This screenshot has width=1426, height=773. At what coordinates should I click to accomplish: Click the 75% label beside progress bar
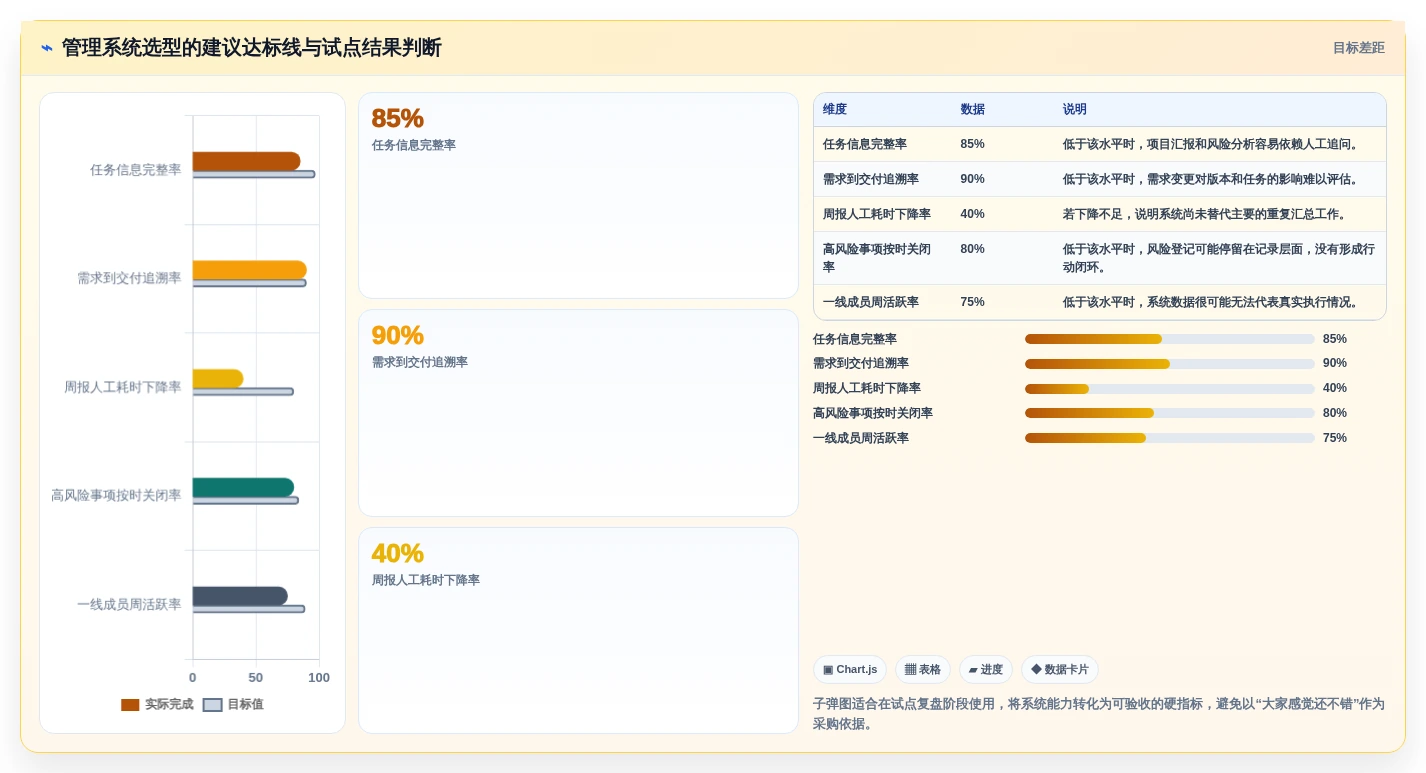click(1335, 438)
